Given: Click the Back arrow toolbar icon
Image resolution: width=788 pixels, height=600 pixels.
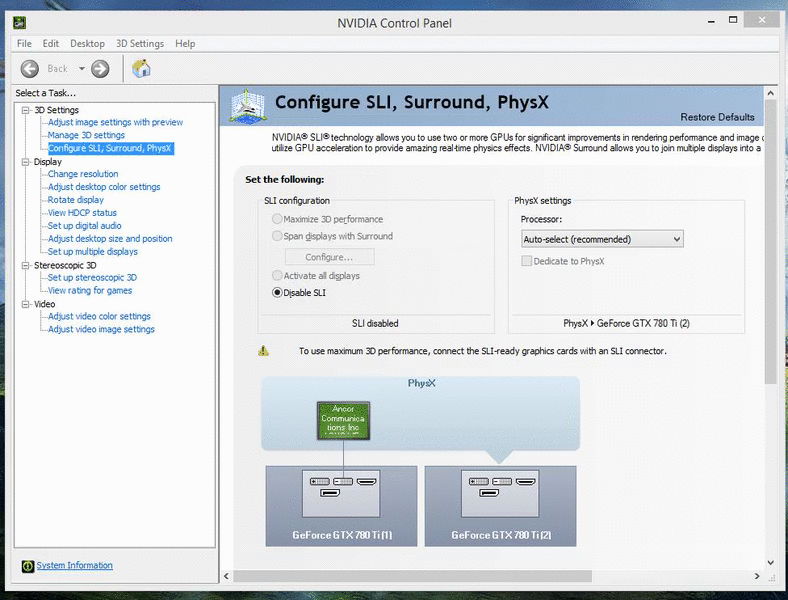Looking at the screenshot, I should [30, 69].
